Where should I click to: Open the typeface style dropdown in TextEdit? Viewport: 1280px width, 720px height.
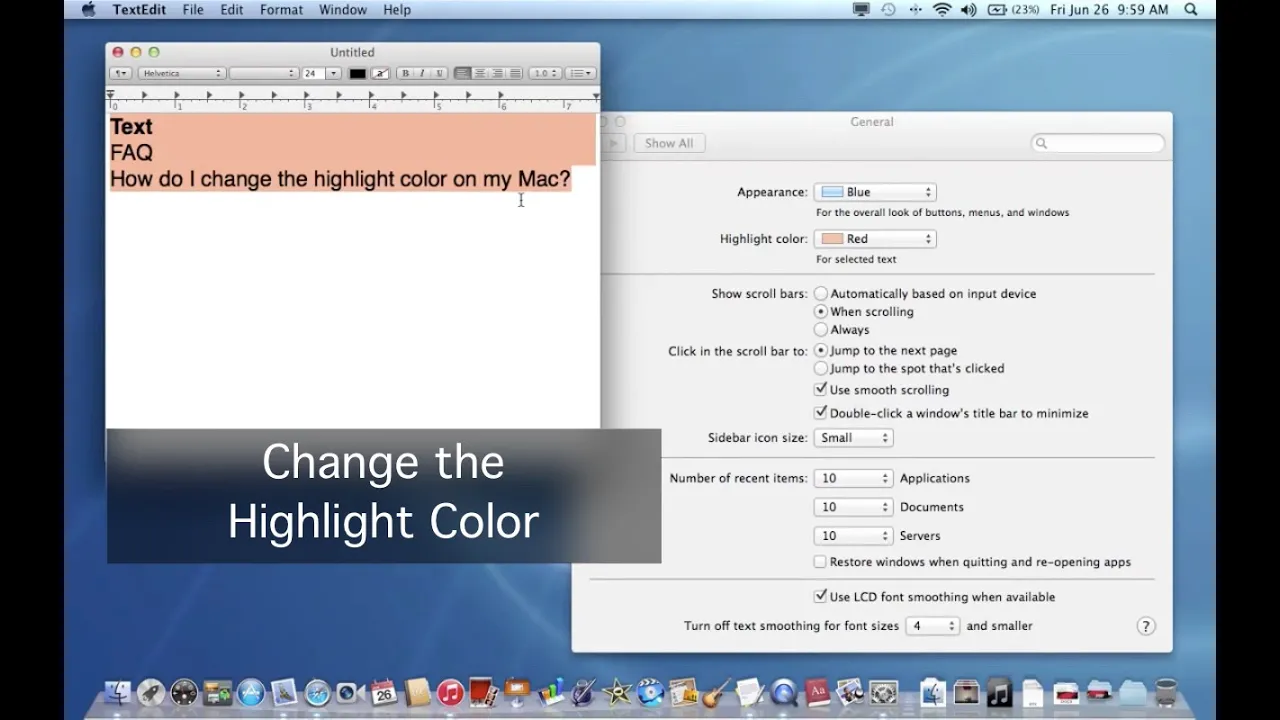click(x=264, y=73)
